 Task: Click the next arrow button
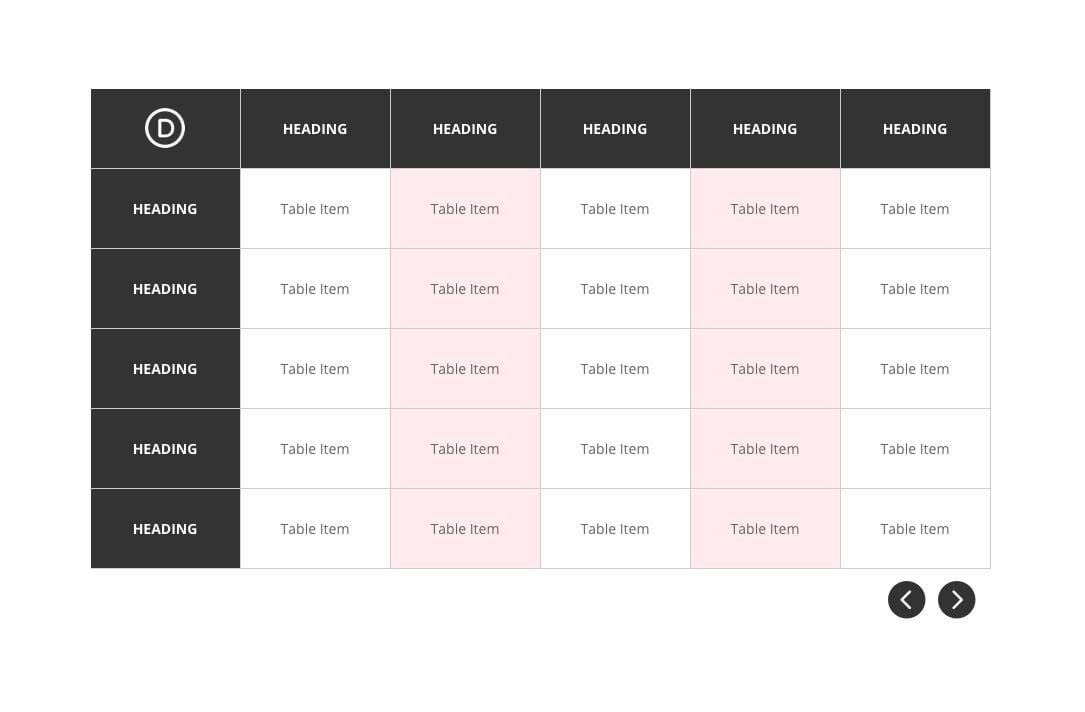tap(956, 600)
